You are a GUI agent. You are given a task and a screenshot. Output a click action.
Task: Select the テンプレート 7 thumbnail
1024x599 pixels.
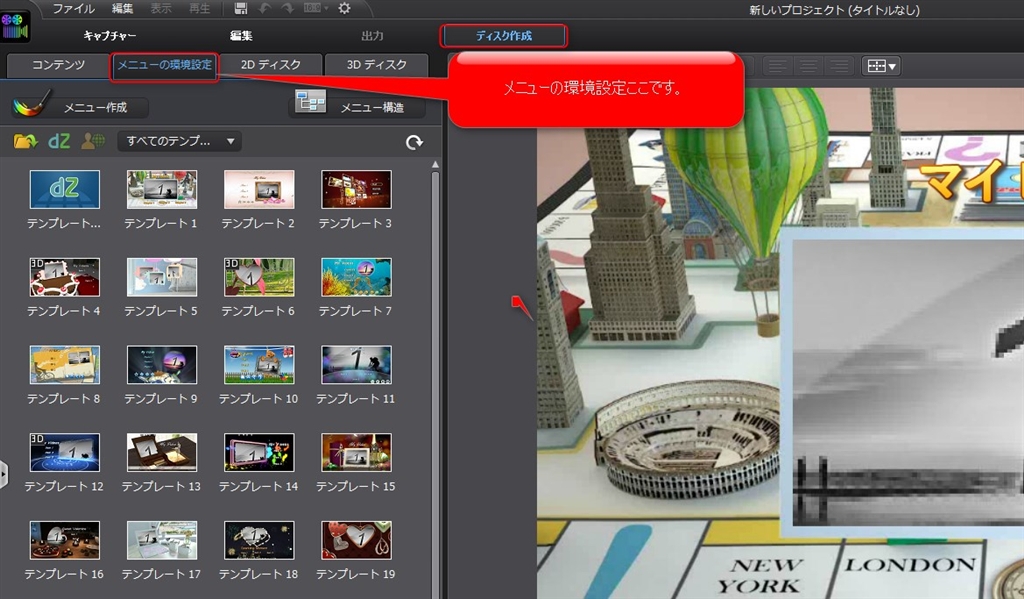(x=355, y=277)
